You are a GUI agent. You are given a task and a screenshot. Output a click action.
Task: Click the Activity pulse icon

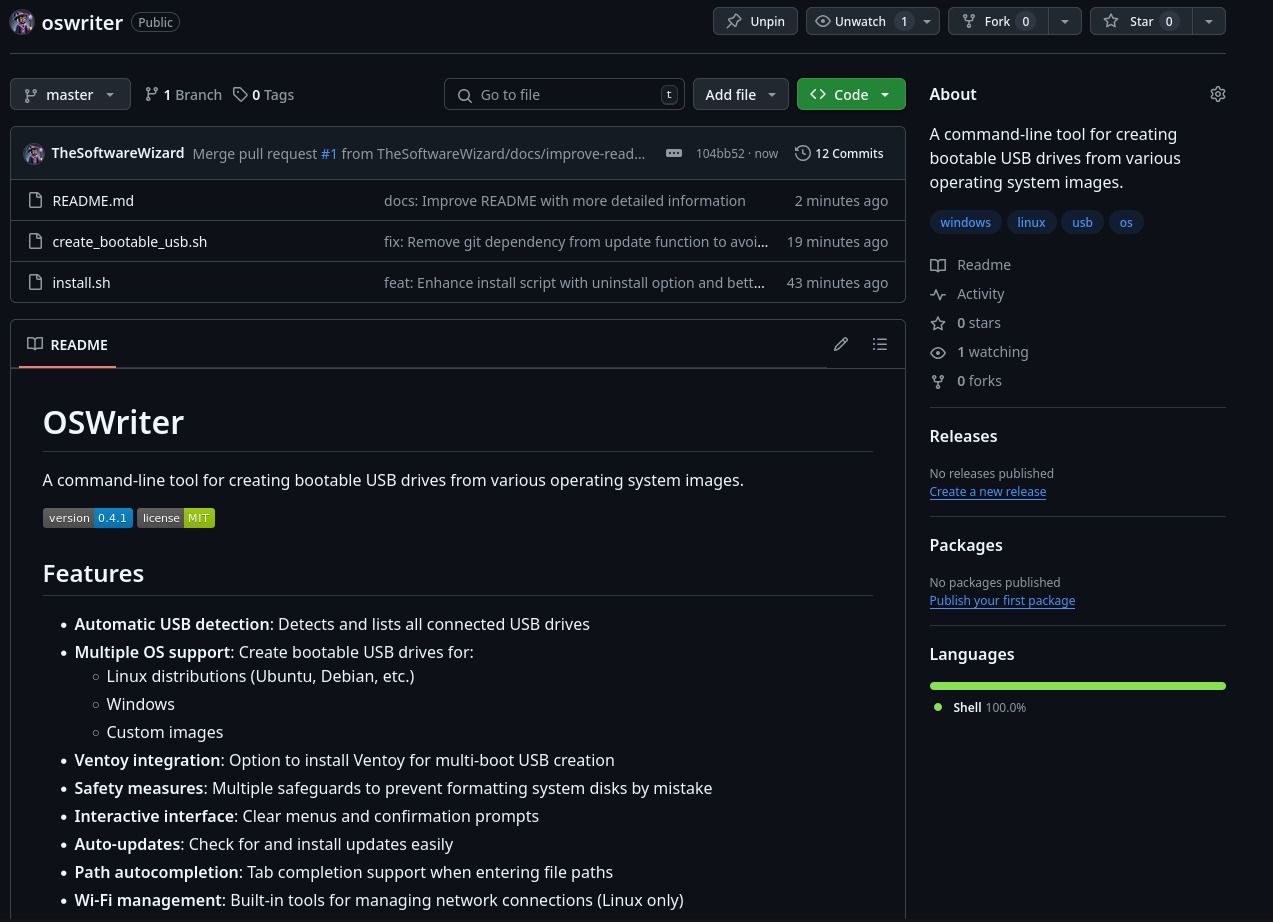click(x=938, y=294)
